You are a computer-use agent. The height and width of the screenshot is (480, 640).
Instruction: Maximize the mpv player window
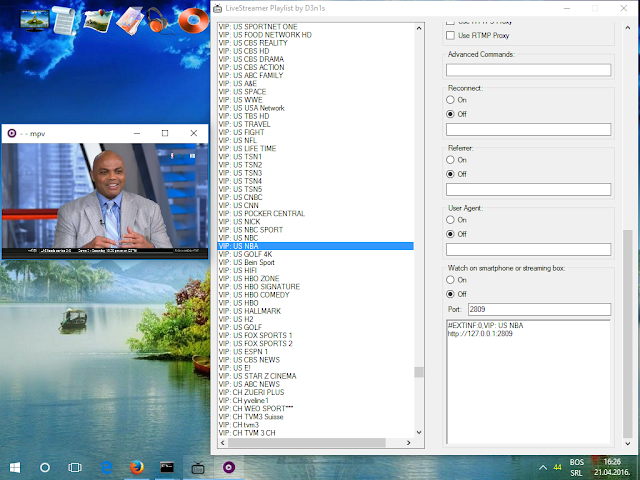pos(165,133)
